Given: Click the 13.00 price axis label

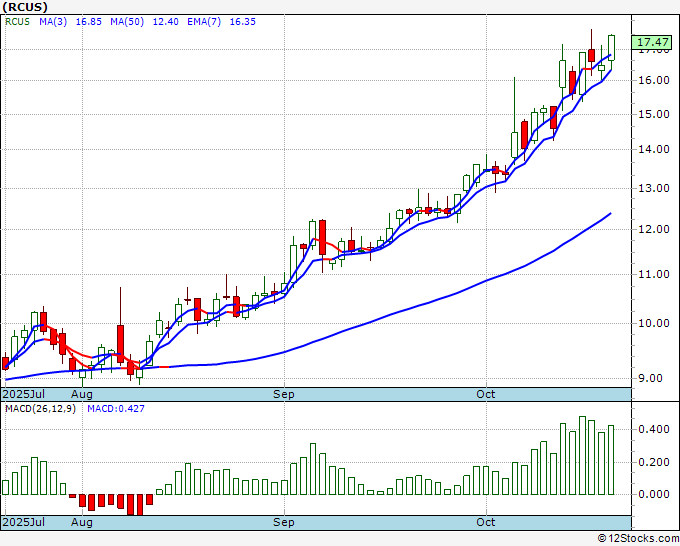Looking at the screenshot, I should (x=654, y=188).
